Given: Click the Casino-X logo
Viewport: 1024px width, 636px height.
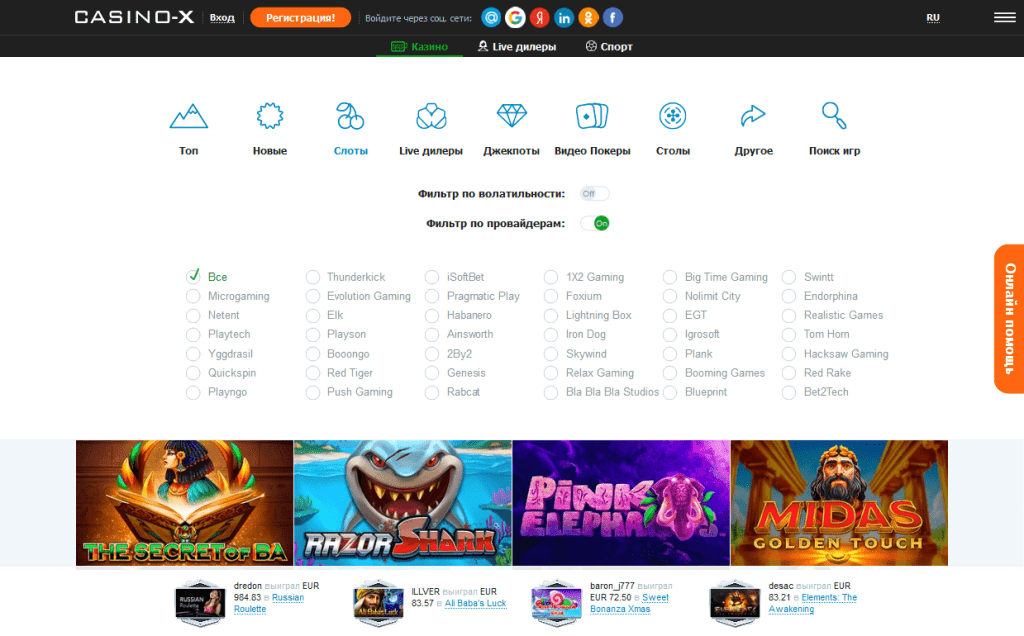Looking at the screenshot, I should pyautogui.click(x=134, y=18).
